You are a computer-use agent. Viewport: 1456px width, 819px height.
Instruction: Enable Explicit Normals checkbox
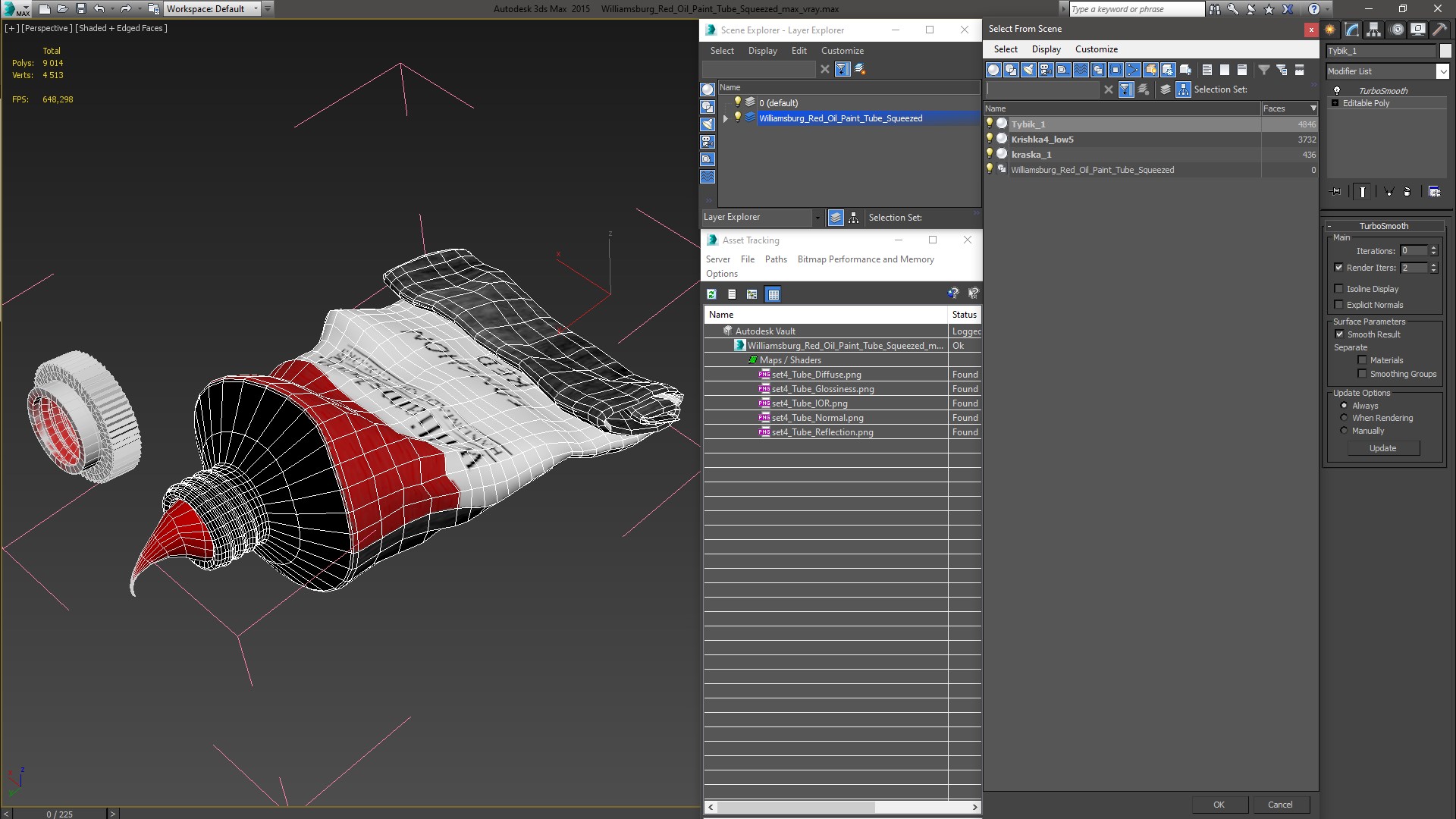1338,305
